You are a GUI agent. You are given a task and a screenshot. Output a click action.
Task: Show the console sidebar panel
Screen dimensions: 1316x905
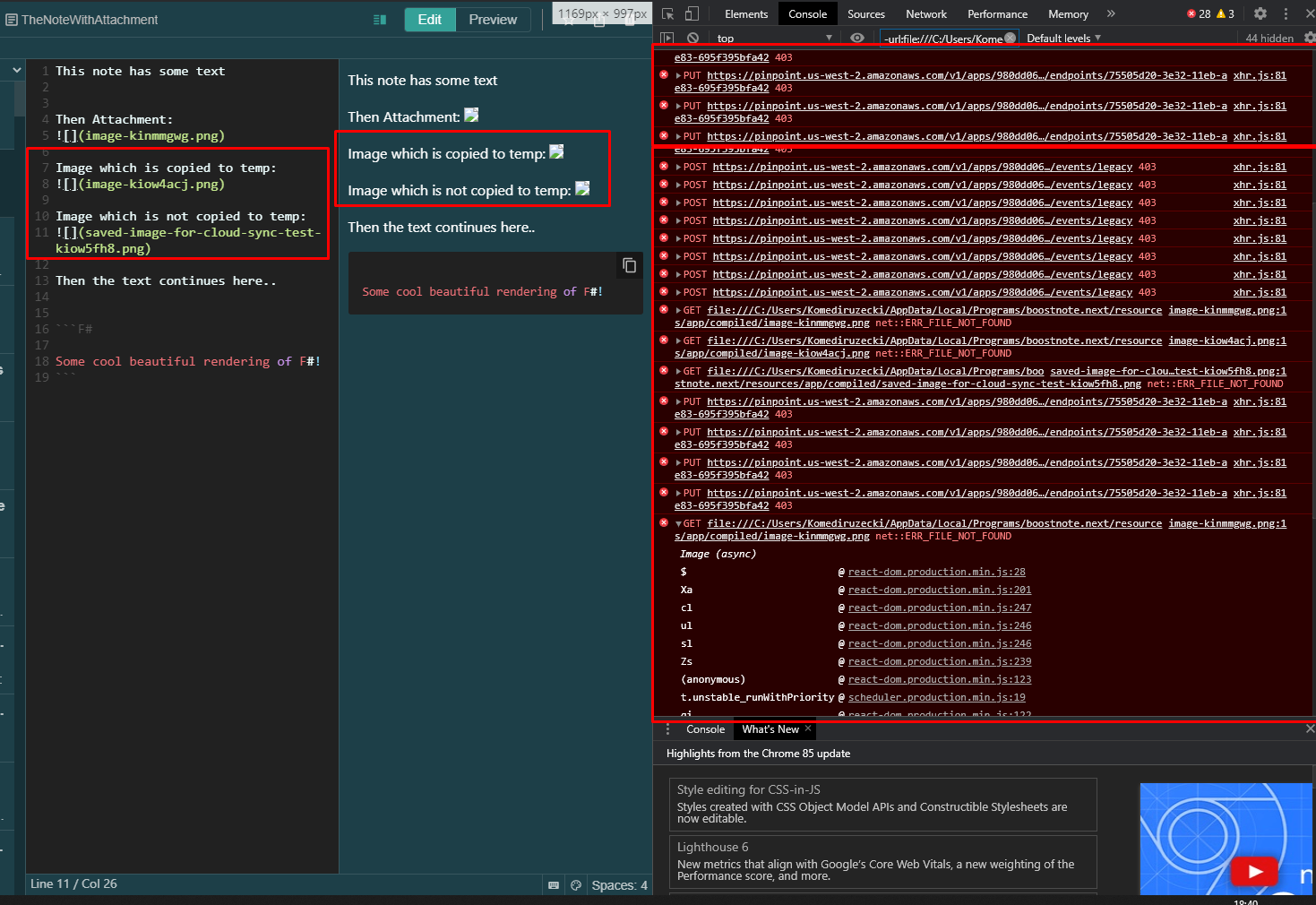point(667,38)
